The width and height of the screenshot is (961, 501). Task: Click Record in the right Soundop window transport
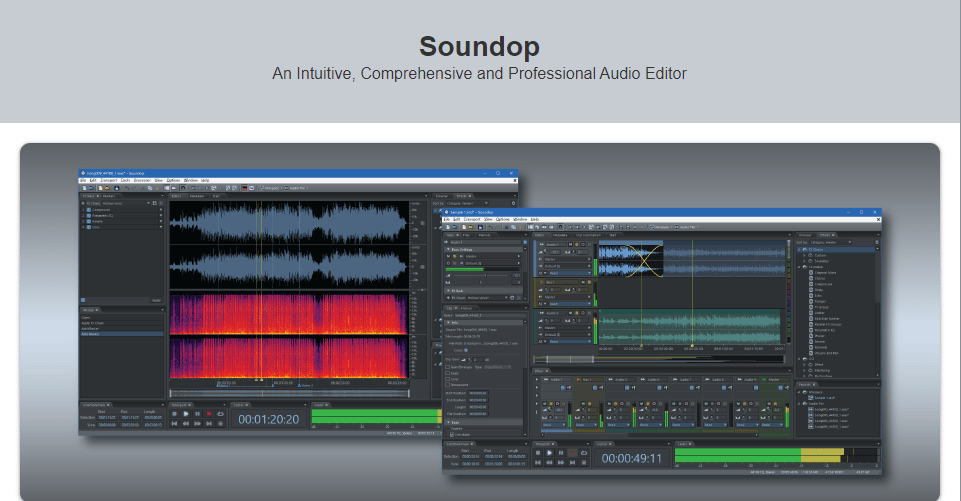(572, 453)
